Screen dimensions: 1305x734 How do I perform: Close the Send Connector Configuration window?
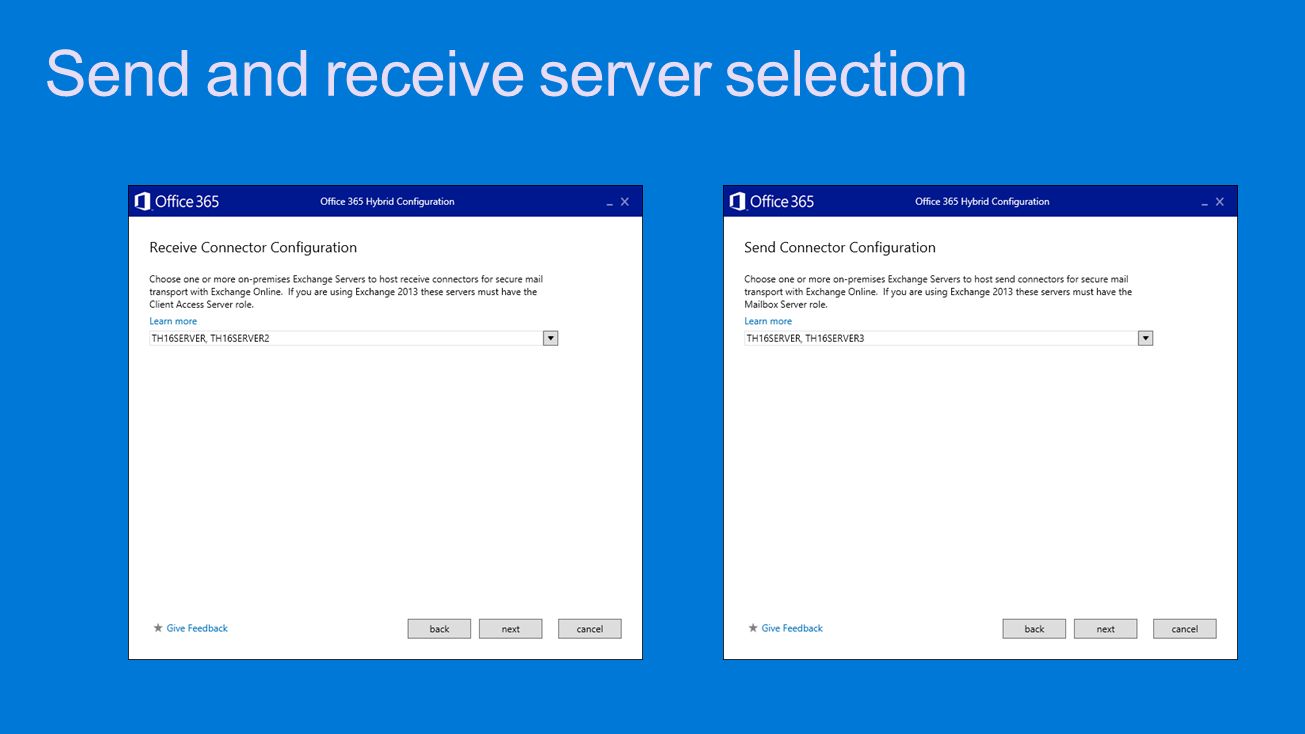(1220, 202)
